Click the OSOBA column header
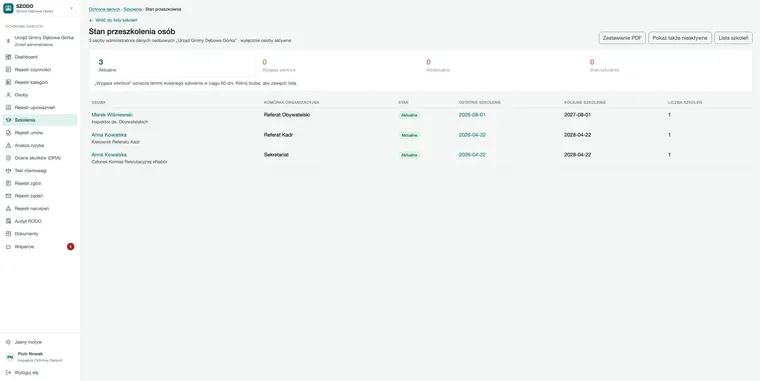 98,102
